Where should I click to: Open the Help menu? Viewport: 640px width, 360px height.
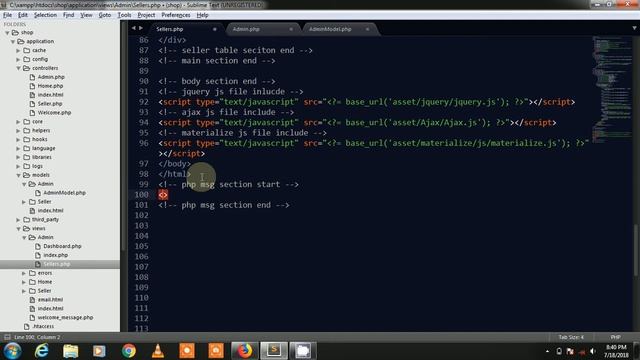point(202,15)
